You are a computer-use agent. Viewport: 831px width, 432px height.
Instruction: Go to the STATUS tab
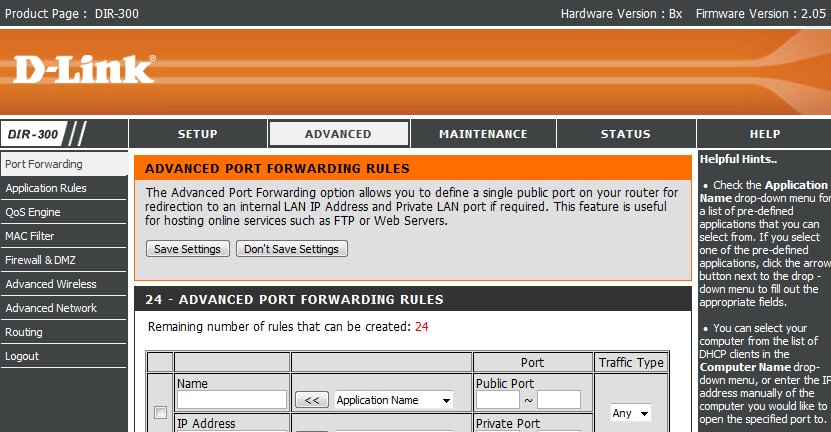(626, 134)
